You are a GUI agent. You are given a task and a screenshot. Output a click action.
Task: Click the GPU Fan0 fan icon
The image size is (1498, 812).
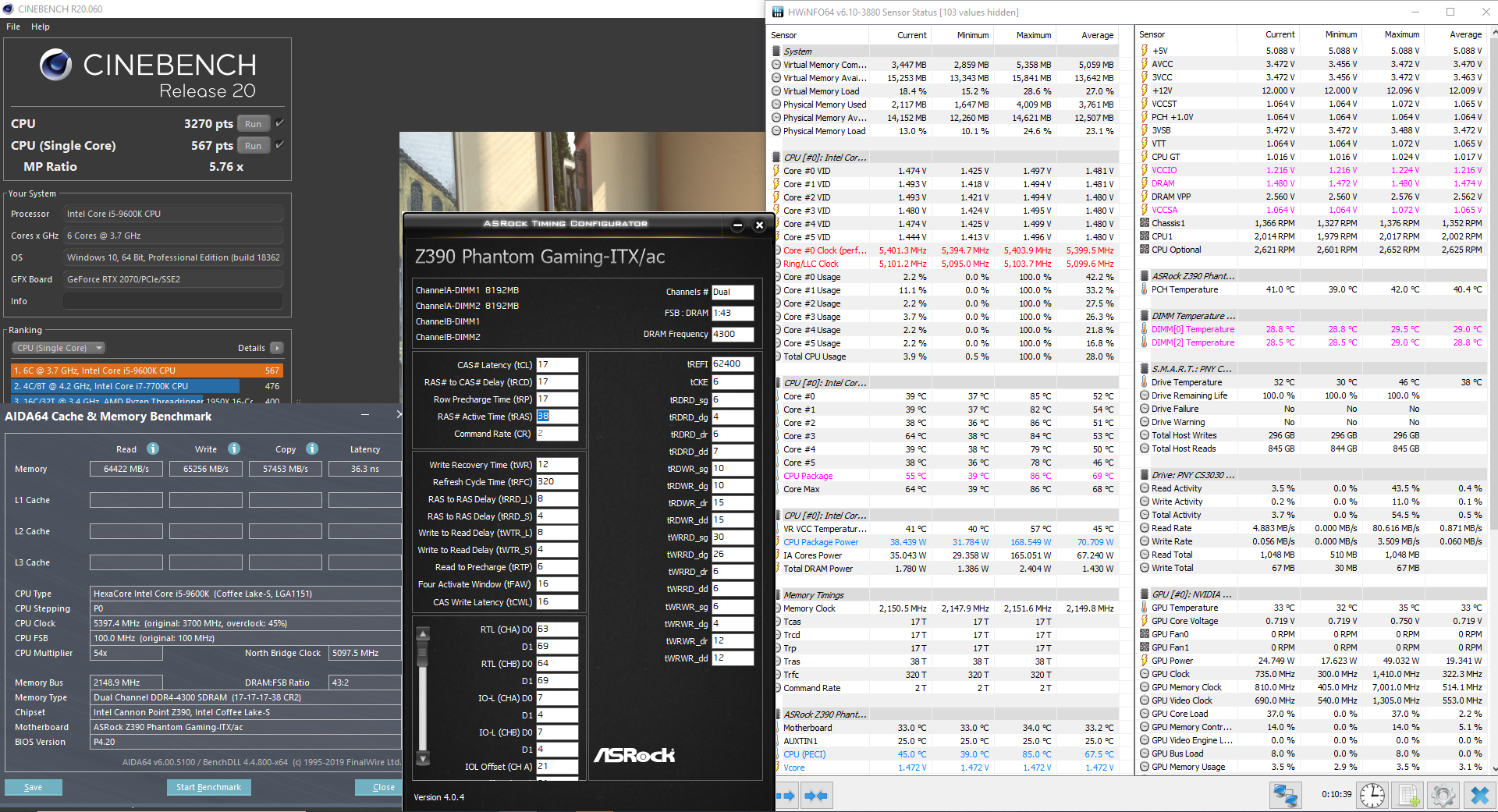pos(1145,634)
